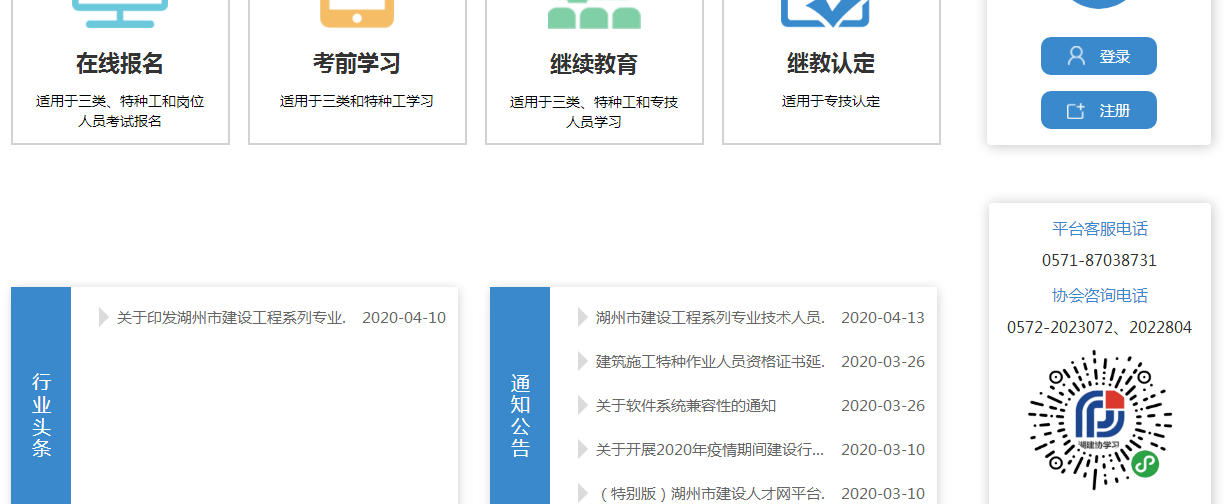Open the 关于开展2020年疫情期间建设行 notice
Screen dimensions: 1231x504
point(710,449)
